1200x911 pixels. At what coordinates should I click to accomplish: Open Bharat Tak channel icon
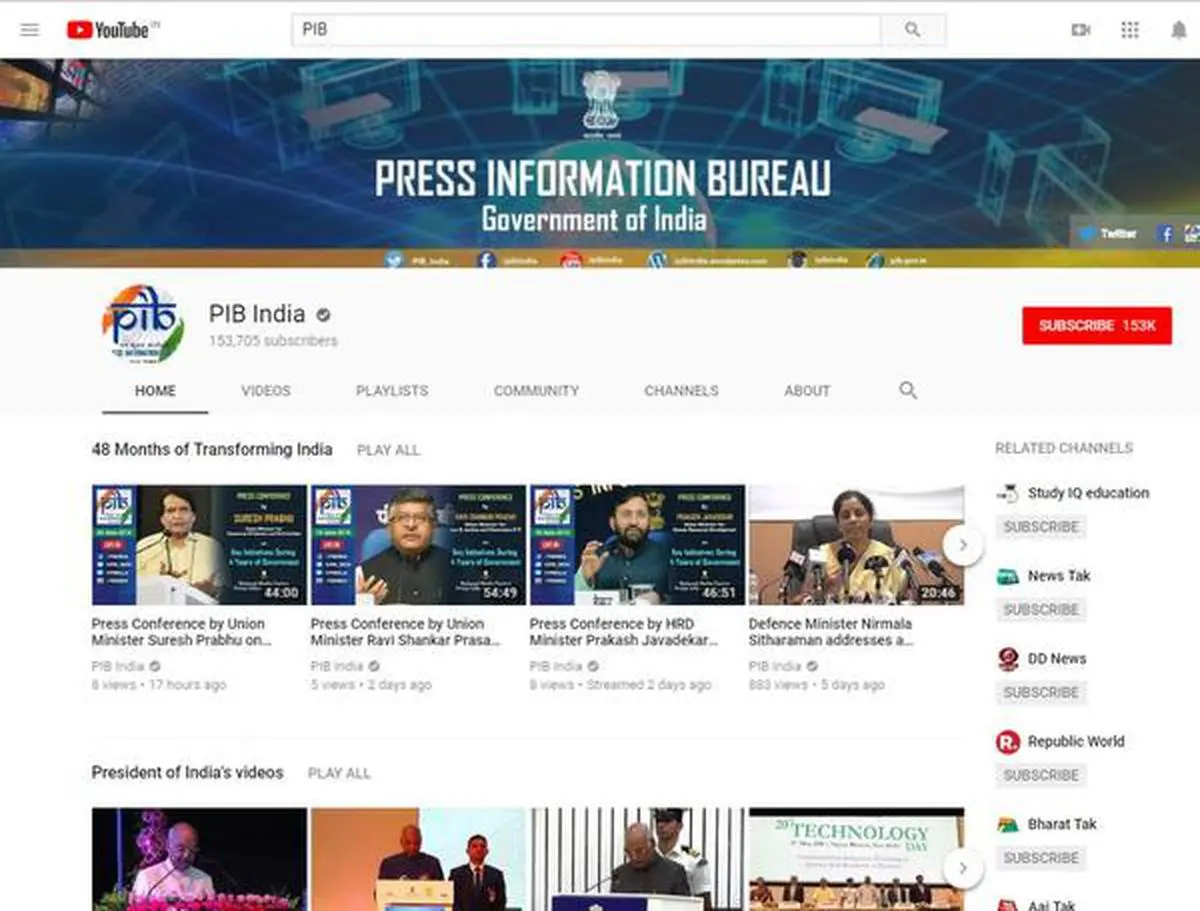click(x=1008, y=825)
